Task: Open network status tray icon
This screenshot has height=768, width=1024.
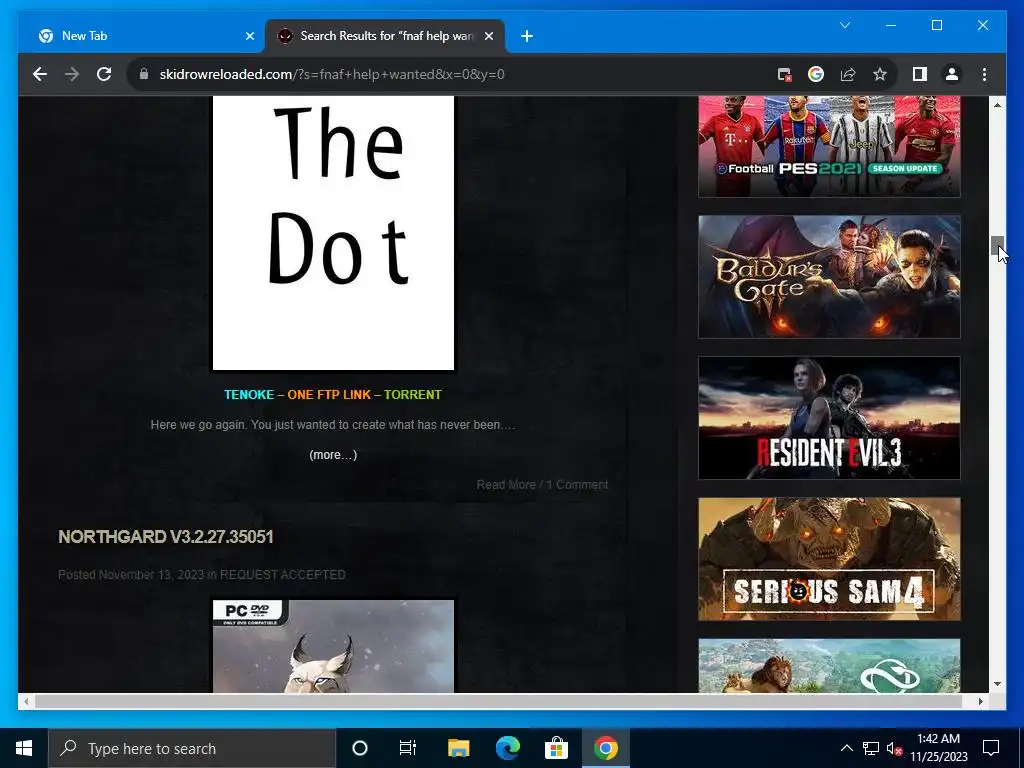Action: [871, 748]
